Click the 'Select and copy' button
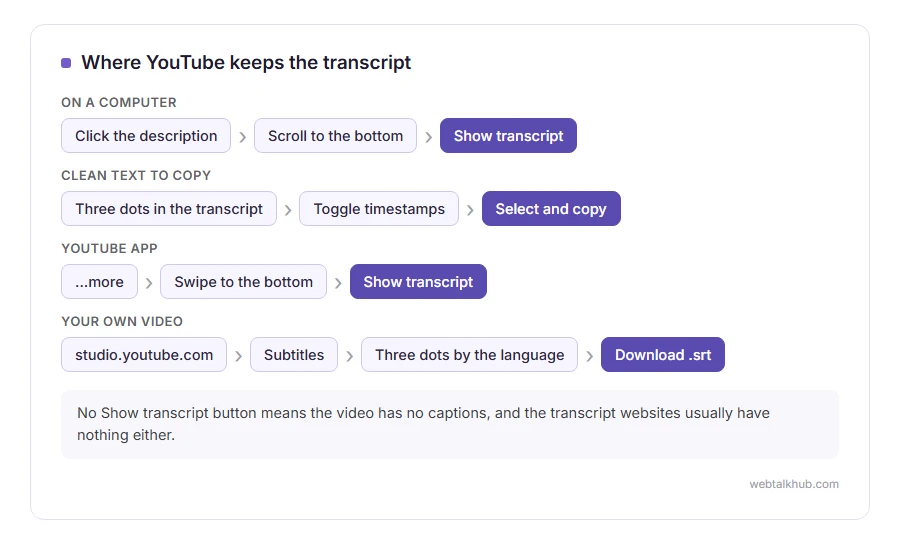Screen dimensions: 900x541 pos(551,208)
